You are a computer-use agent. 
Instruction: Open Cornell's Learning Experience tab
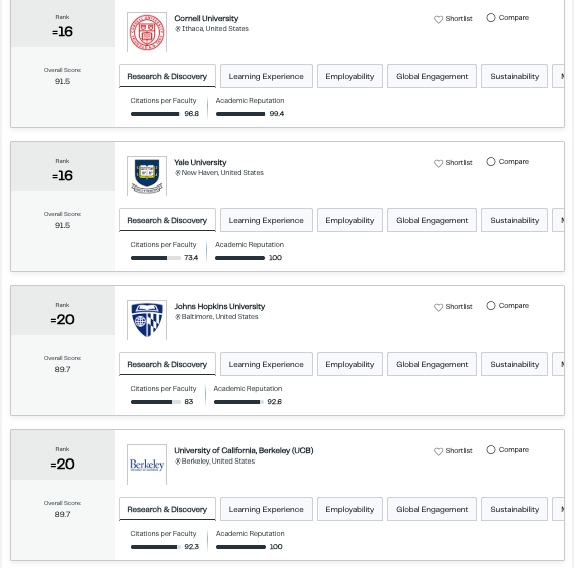[x=266, y=76]
